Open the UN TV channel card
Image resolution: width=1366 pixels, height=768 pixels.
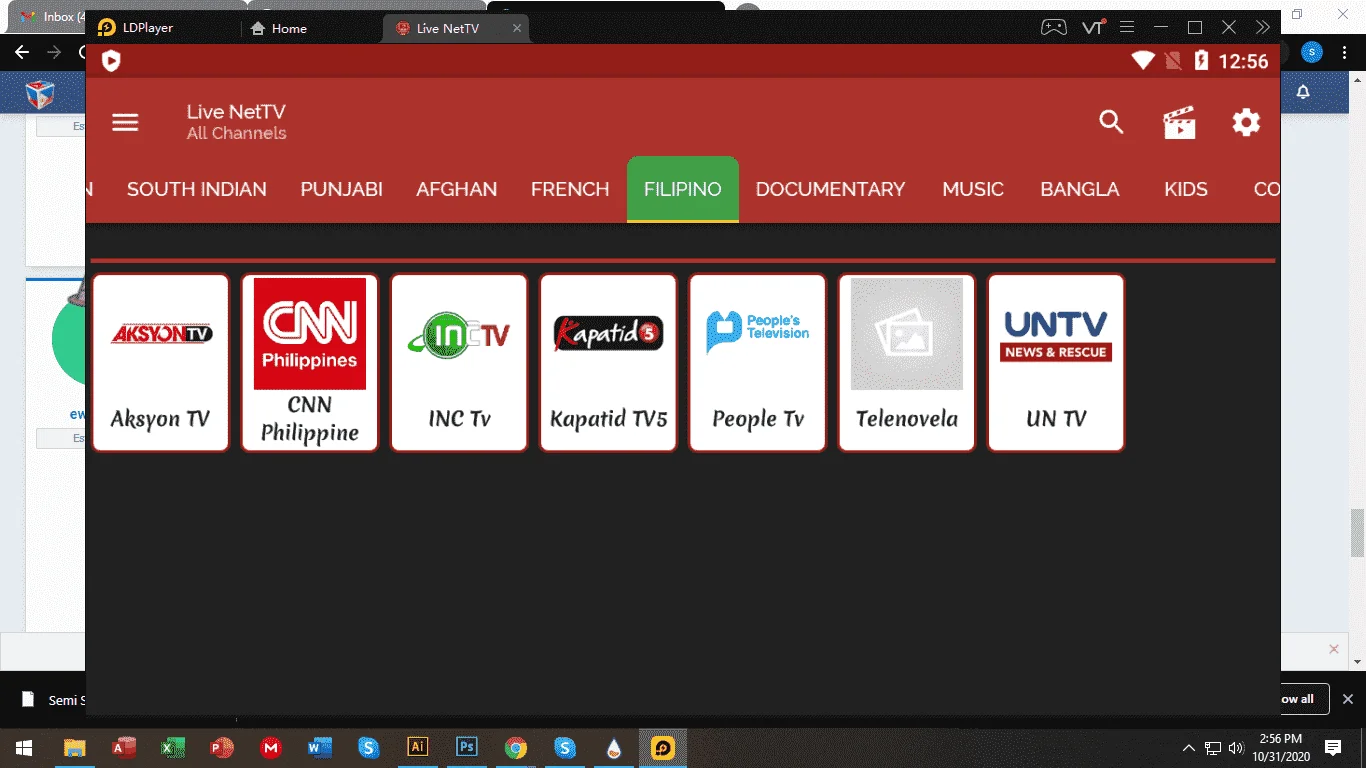pyautogui.click(x=1056, y=363)
